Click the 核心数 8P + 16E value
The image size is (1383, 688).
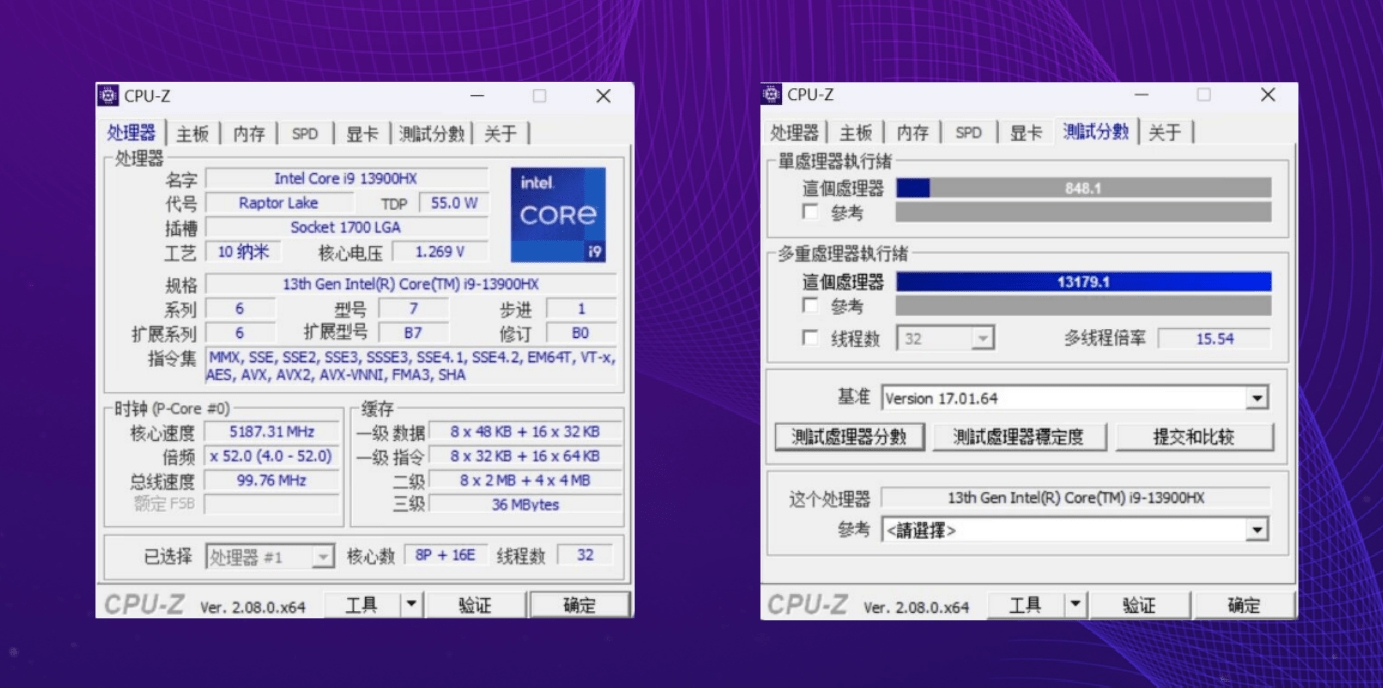(446, 555)
